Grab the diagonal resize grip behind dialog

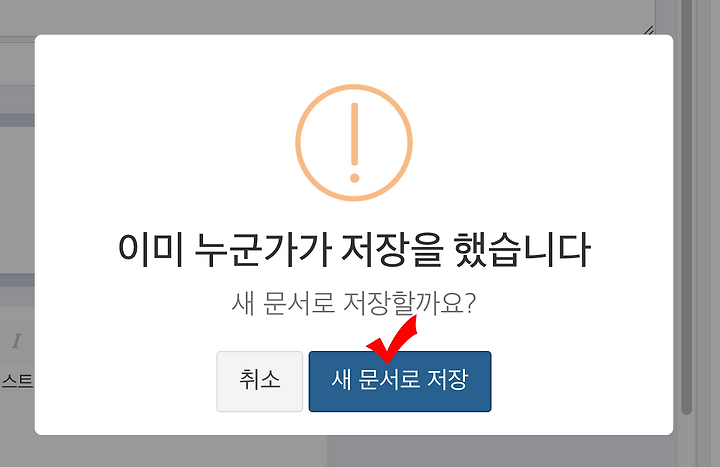point(649,30)
